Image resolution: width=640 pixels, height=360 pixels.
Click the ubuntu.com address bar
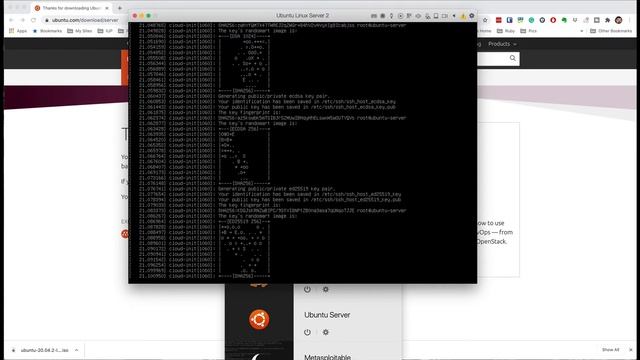(85, 20)
